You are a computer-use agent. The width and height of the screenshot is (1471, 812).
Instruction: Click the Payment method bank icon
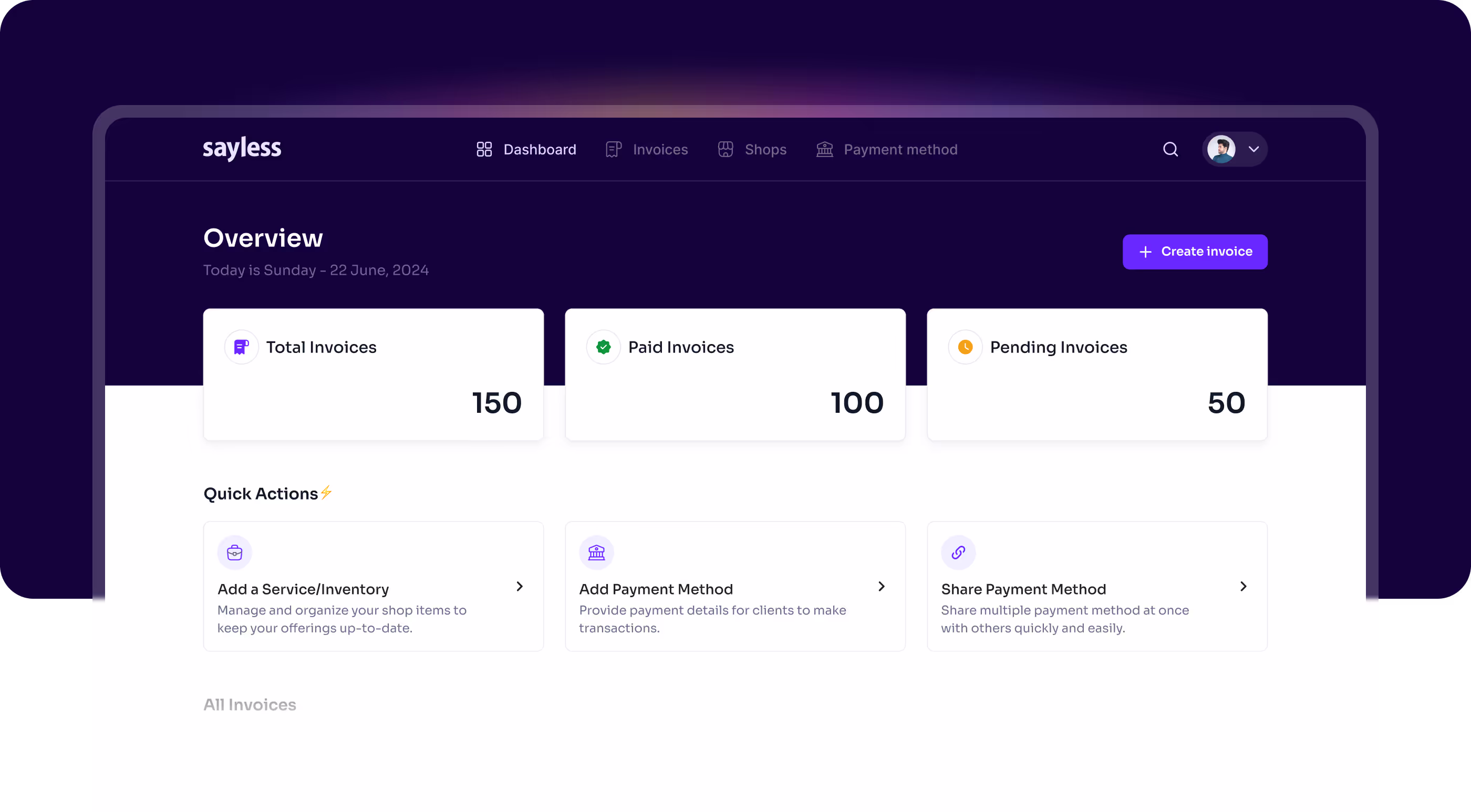(x=825, y=150)
